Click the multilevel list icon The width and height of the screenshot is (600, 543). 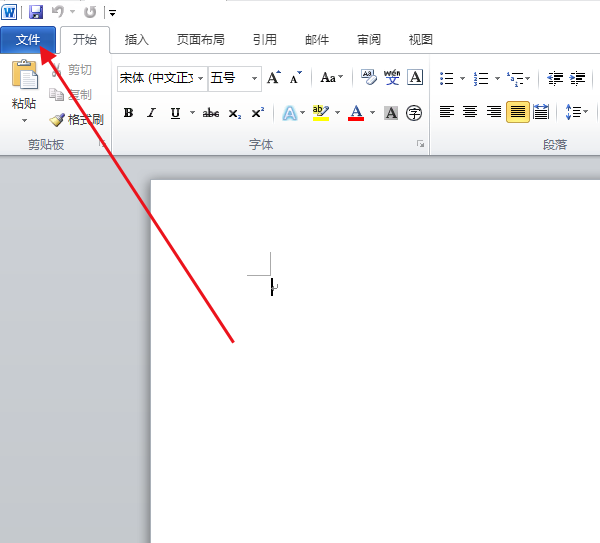[515, 79]
